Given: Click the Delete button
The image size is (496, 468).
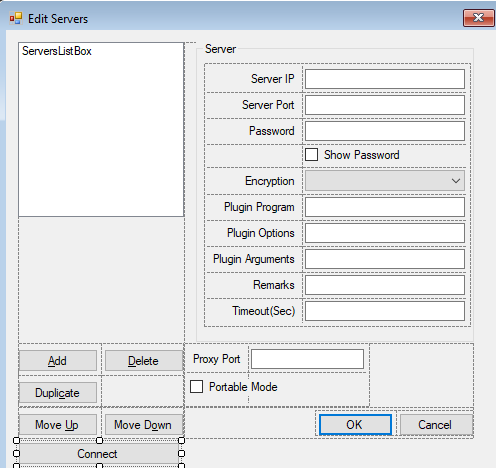Looking at the screenshot, I should pyautogui.click(x=143, y=361).
